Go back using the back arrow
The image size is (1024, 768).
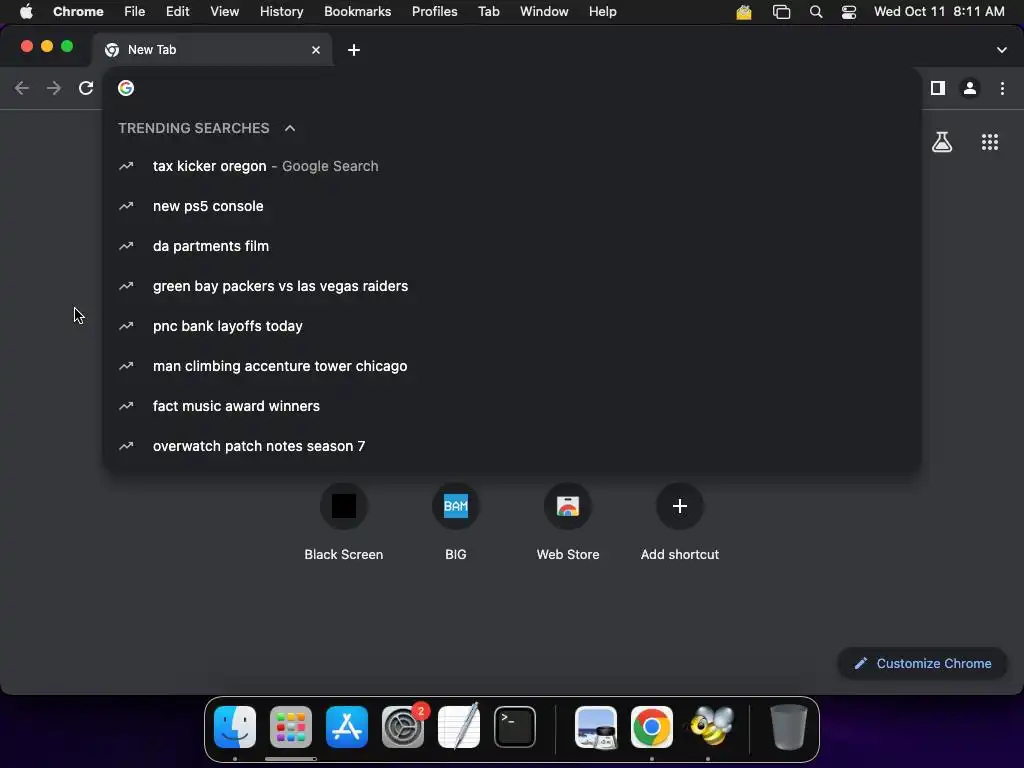click(22, 88)
